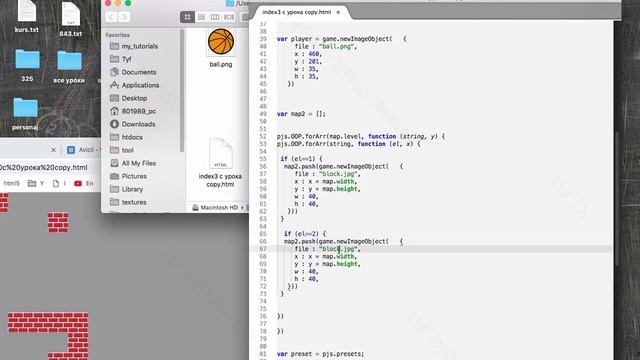The height and width of the screenshot is (360, 640).
Task: Switch Finder to icon view
Action: pos(187,17)
